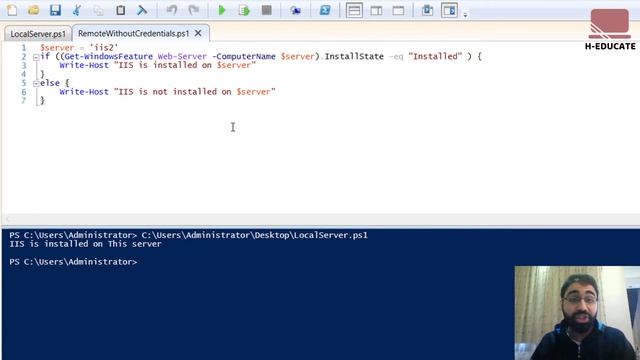The height and width of the screenshot is (360, 640).
Task: Click the "IIS is not installed on $server" string
Action: 195,92
